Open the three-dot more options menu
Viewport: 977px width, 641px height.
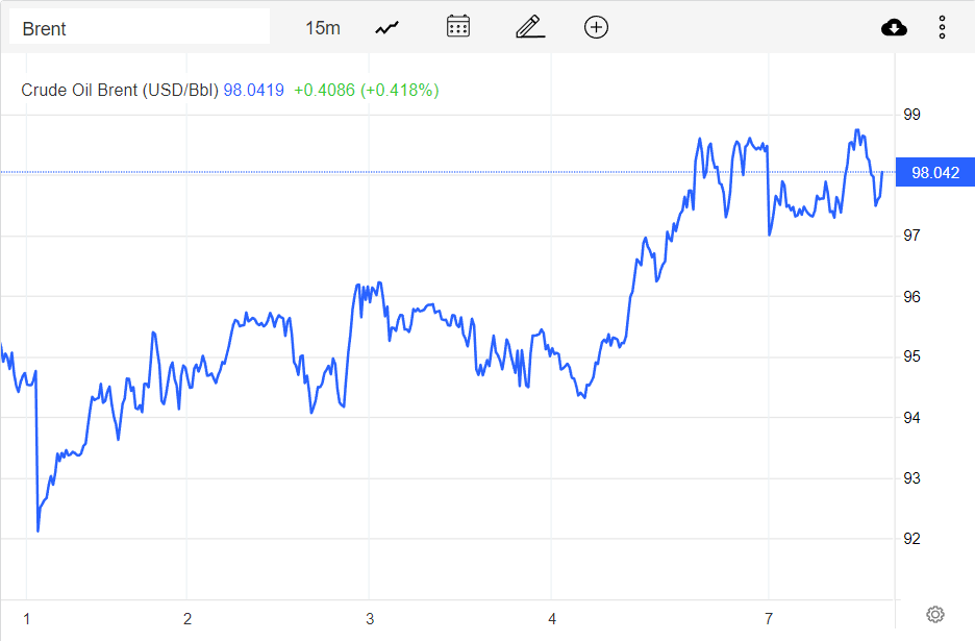click(942, 27)
